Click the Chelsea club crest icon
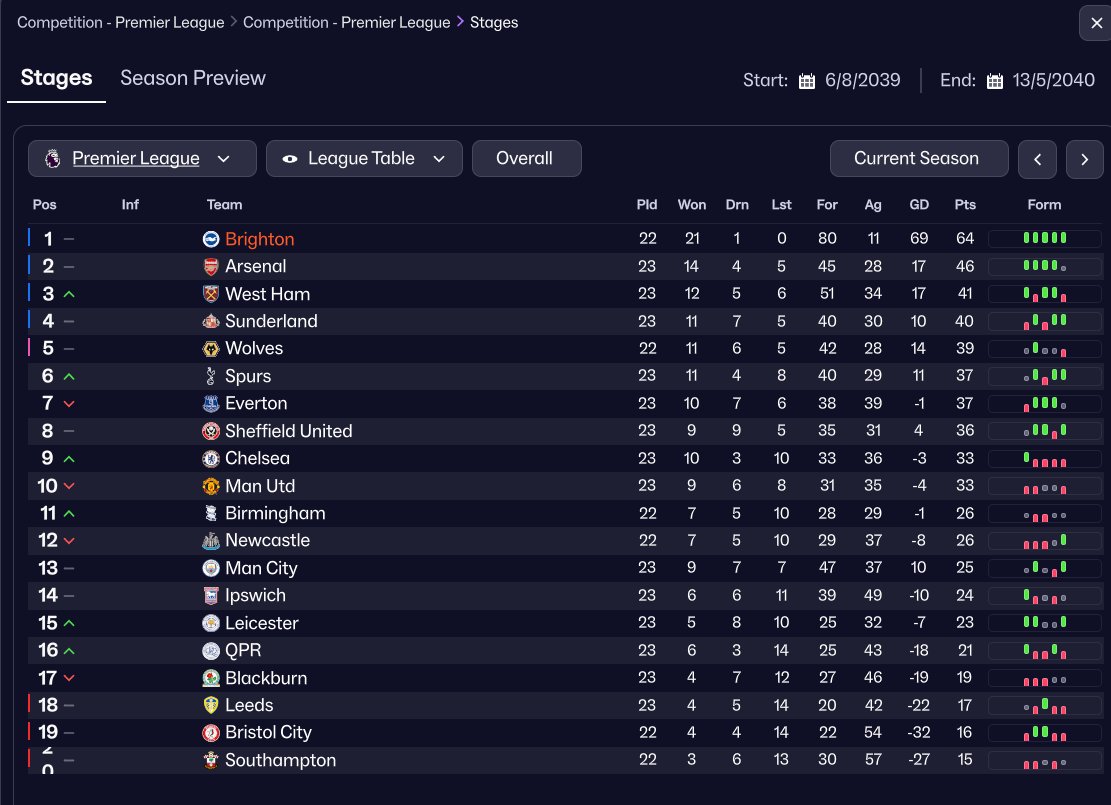This screenshot has height=805, width=1111. [211, 459]
